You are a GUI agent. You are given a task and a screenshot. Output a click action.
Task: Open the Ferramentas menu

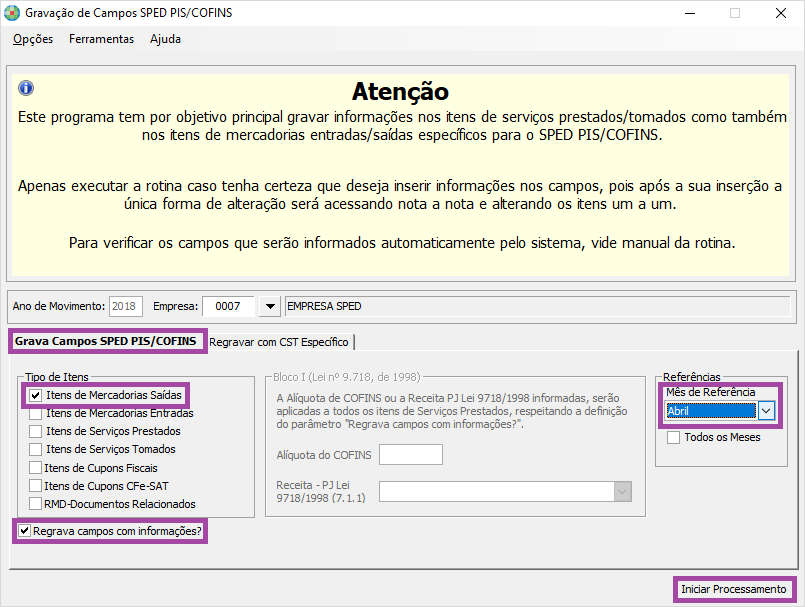[101, 39]
